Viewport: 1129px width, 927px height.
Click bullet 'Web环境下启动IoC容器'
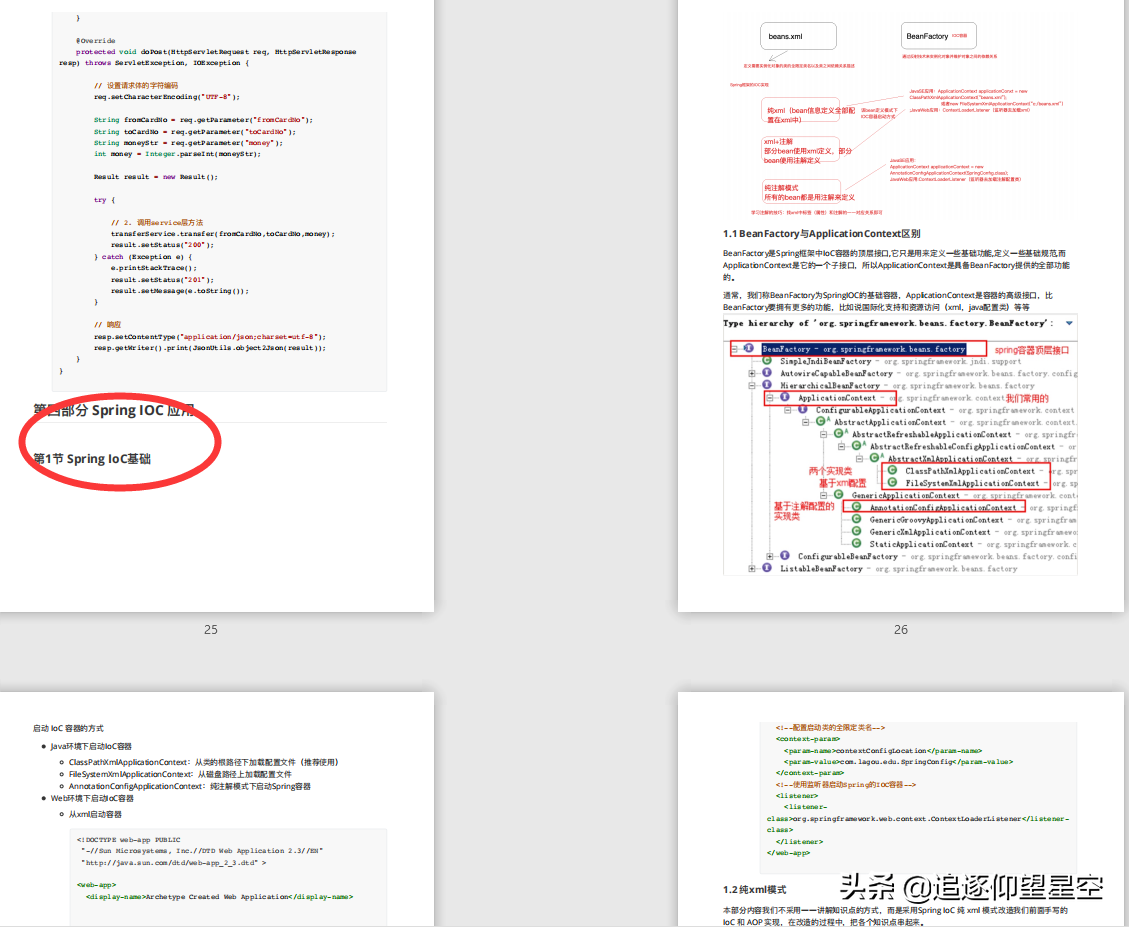(92, 798)
